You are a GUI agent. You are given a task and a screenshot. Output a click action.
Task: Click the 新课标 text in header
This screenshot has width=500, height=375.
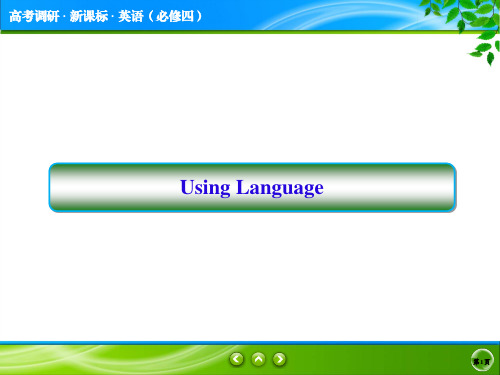click(x=89, y=16)
